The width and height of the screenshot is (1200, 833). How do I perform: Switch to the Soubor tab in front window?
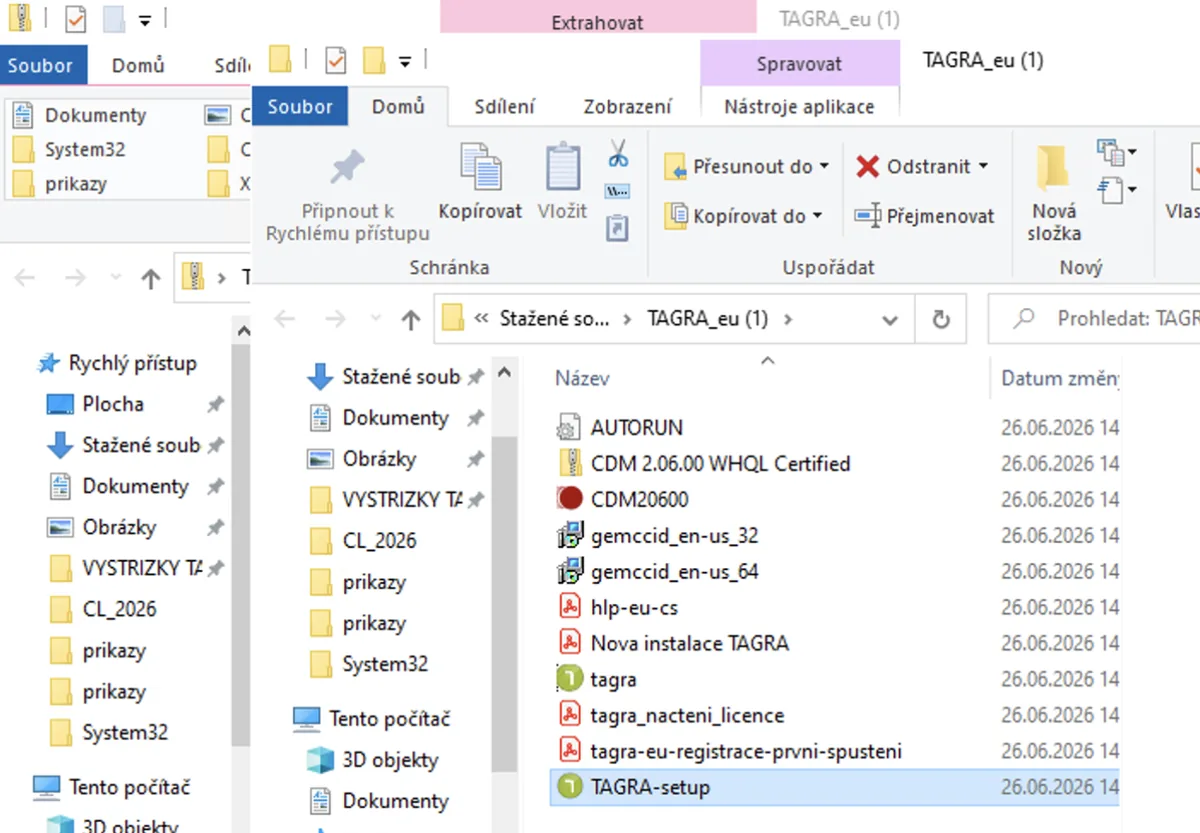tap(300, 106)
